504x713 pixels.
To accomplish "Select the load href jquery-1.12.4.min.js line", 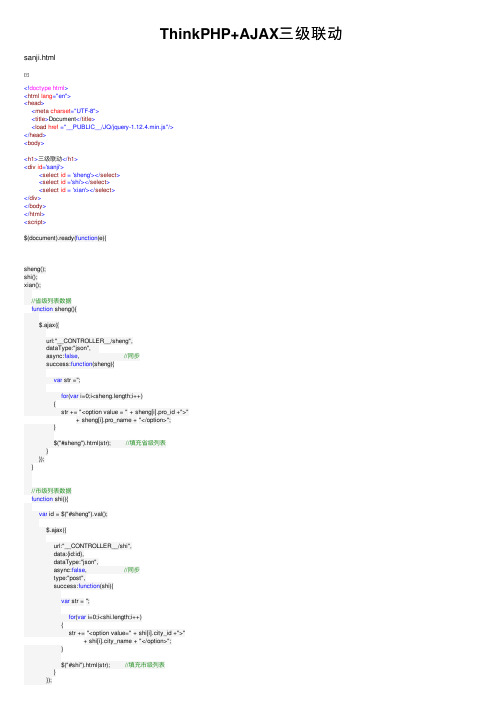I will (102, 127).
